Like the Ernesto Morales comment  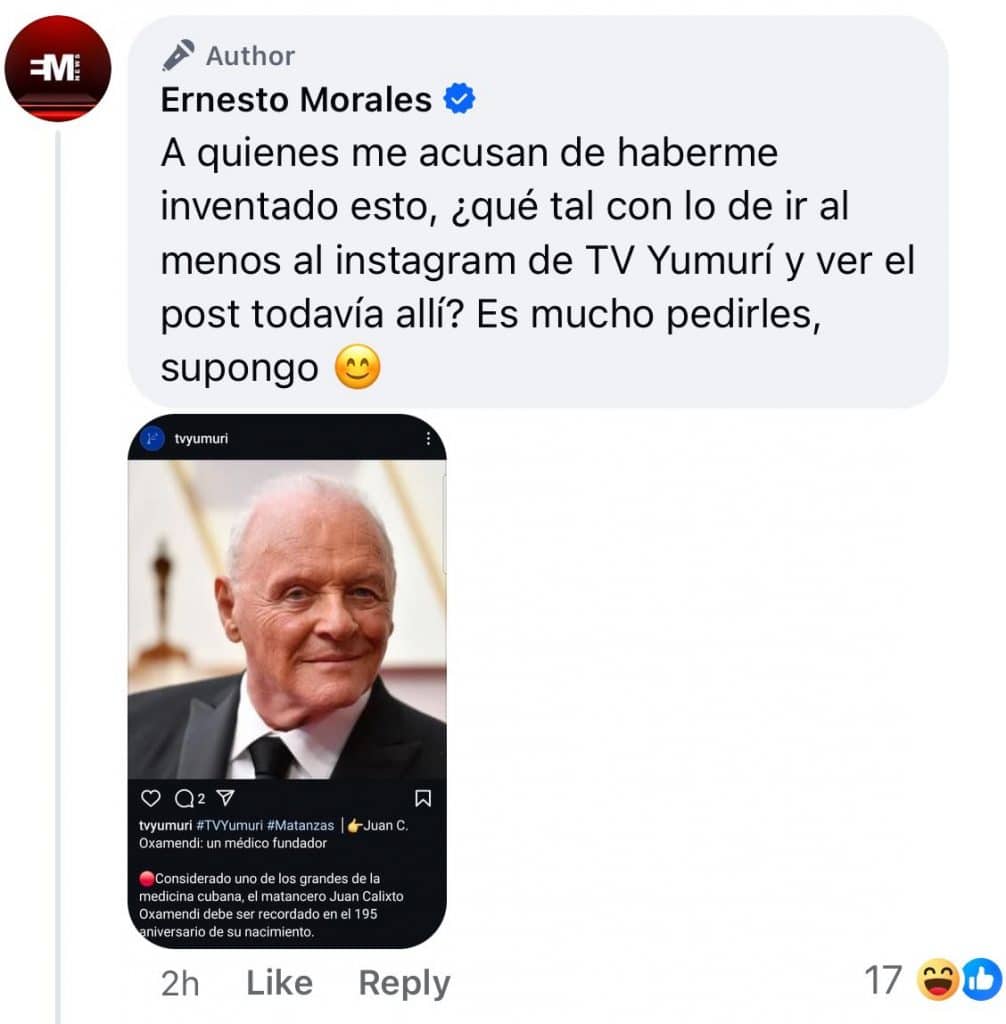[x=280, y=982]
